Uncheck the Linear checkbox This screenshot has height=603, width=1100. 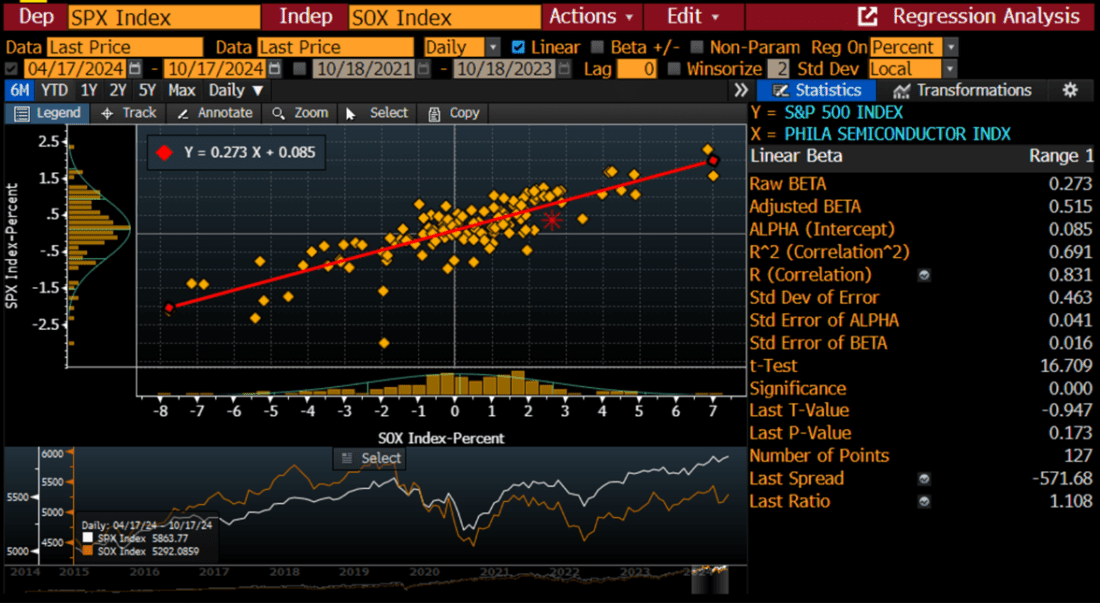pyautogui.click(x=518, y=47)
